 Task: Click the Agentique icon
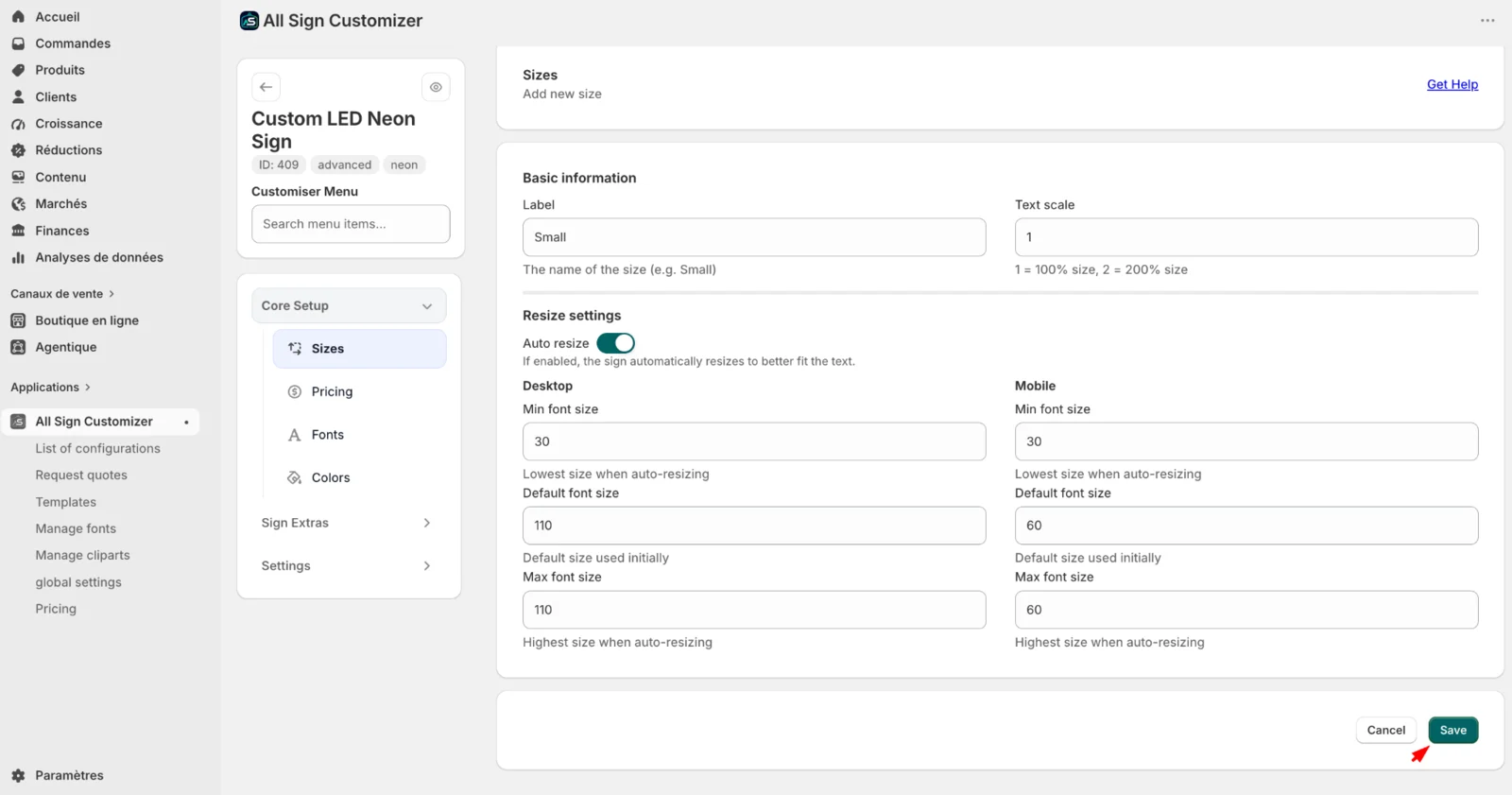18,347
